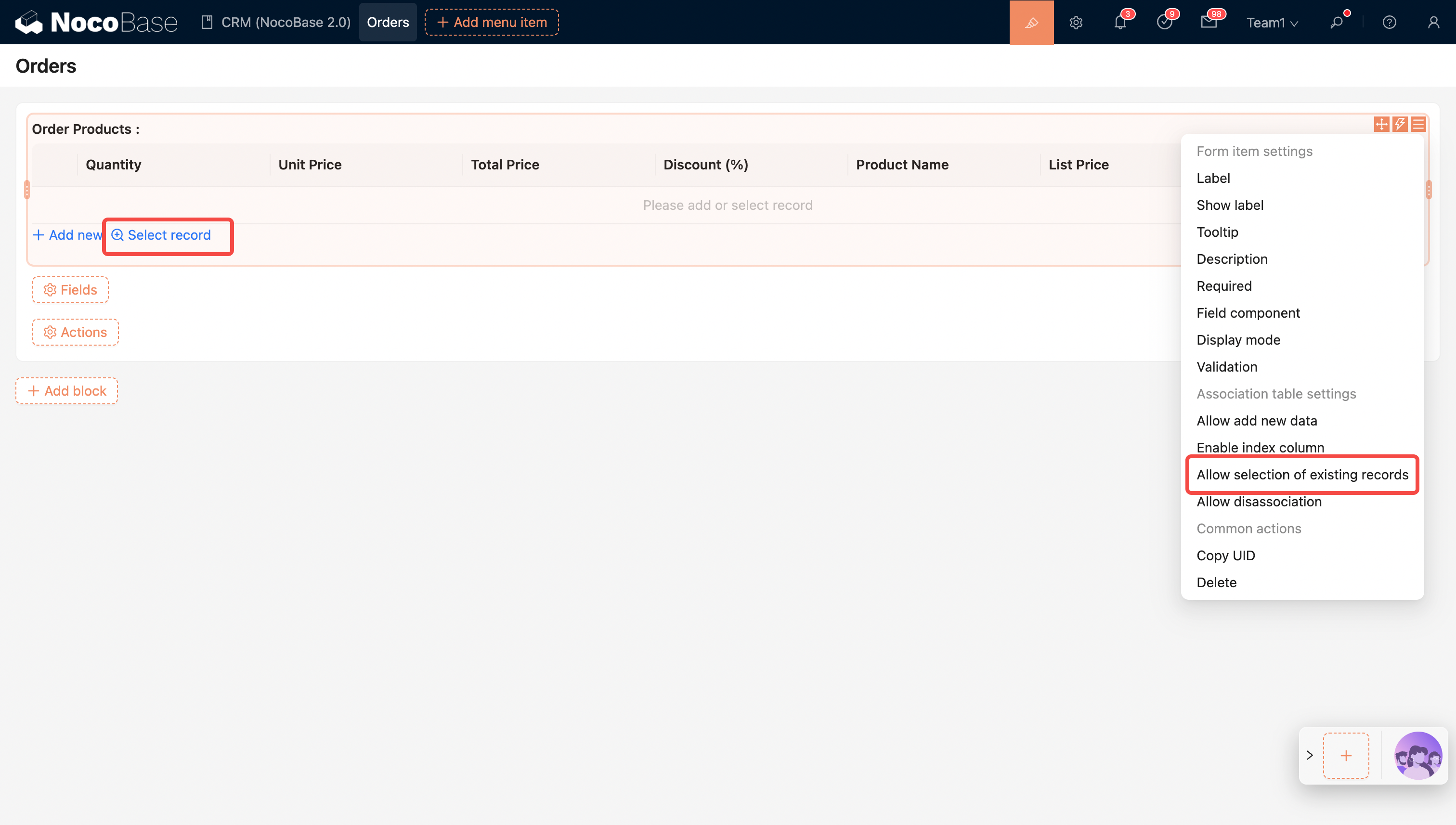Toggle the UI editor highlighter icon
Screen dimensions: 1456x825
1031,22
